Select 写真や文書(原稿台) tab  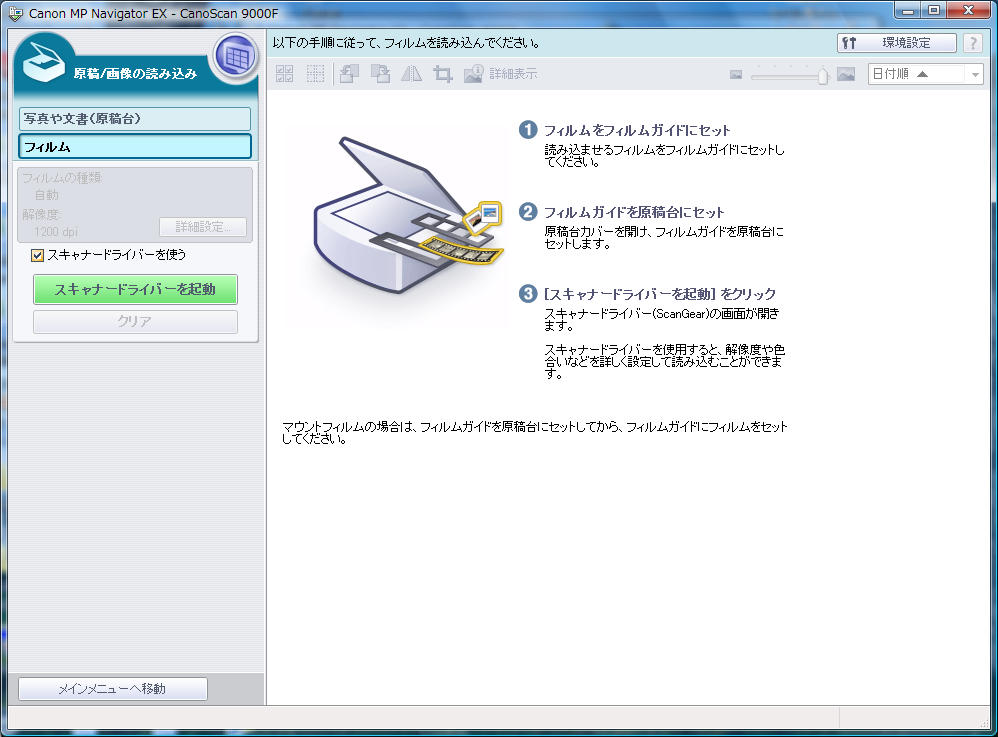coord(135,118)
